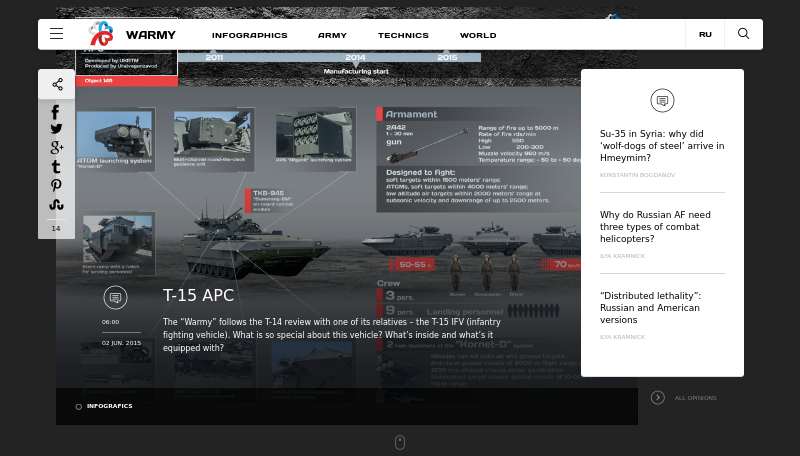The height and width of the screenshot is (456, 800).
Task: Share on Pinterest
Action: click(56, 185)
